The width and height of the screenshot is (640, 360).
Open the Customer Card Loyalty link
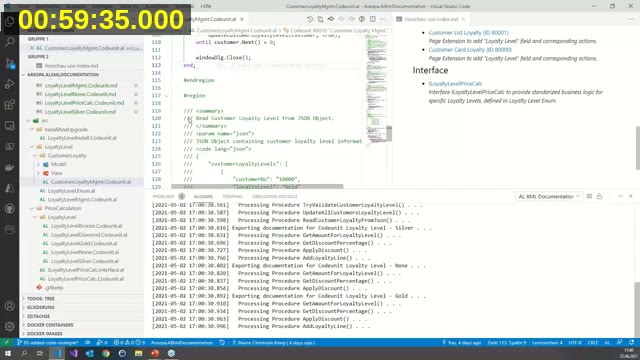[470, 50]
